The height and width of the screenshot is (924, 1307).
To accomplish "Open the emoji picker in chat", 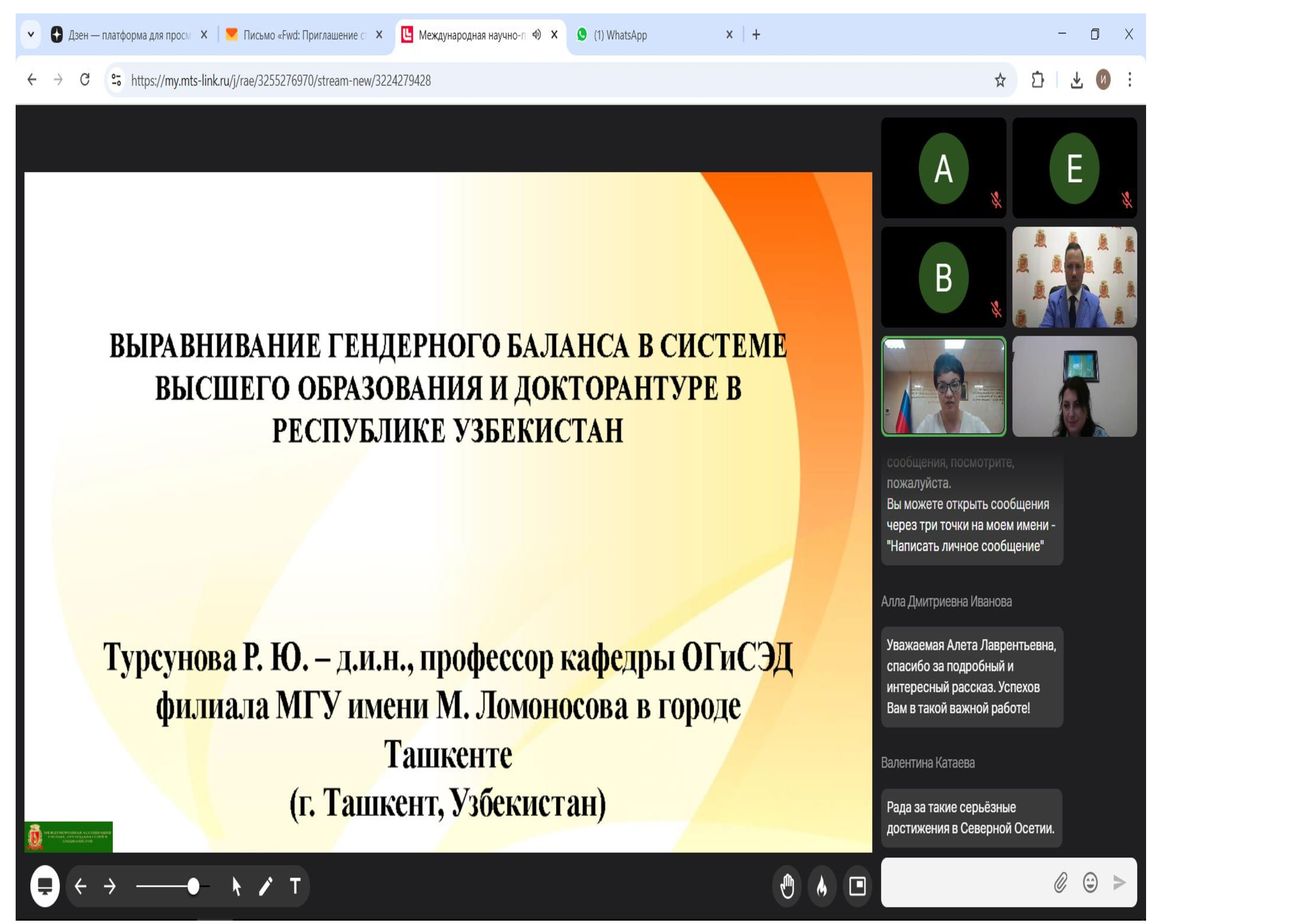I will pos(1090,883).
